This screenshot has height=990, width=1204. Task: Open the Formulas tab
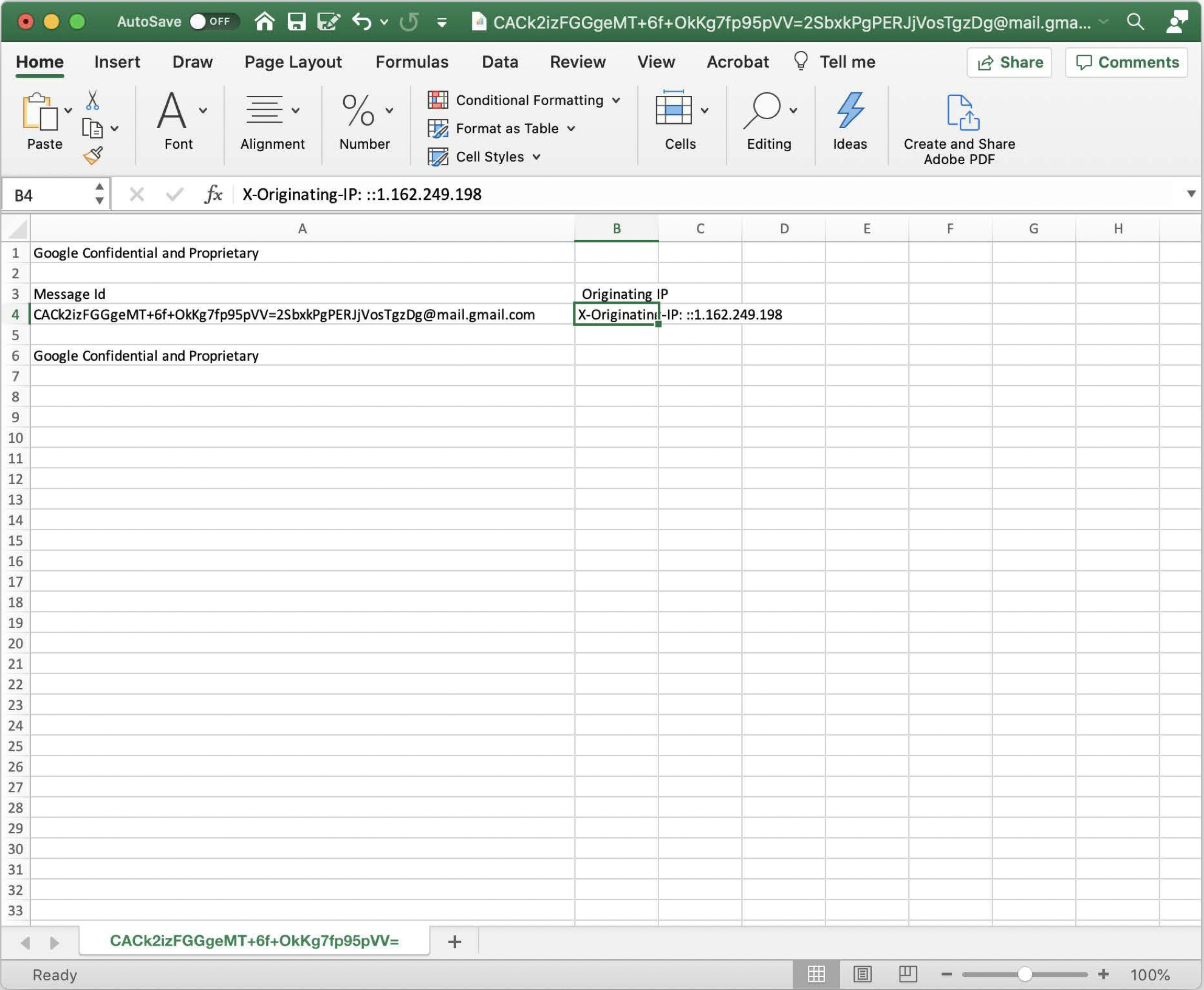(x=411, y=62)
